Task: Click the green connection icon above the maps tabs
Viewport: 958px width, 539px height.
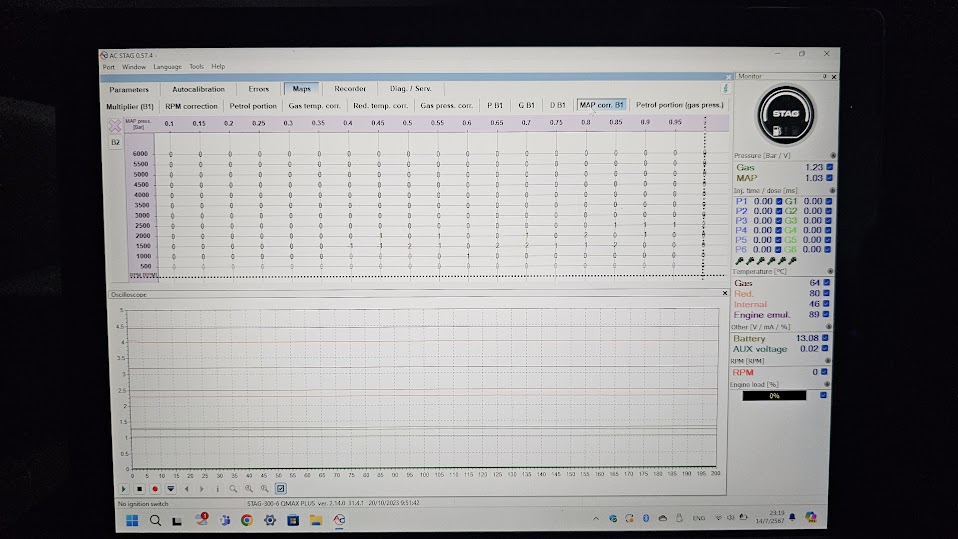Action: 725,89
